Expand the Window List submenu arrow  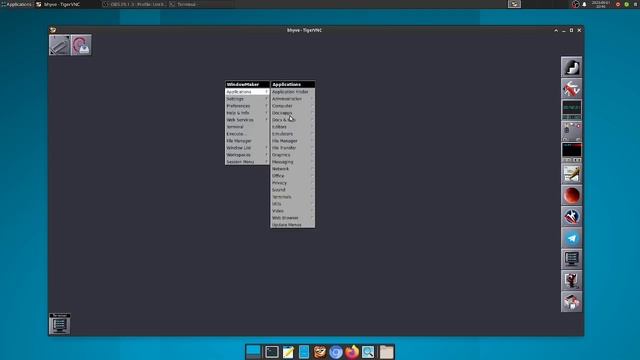coord(267,148)
